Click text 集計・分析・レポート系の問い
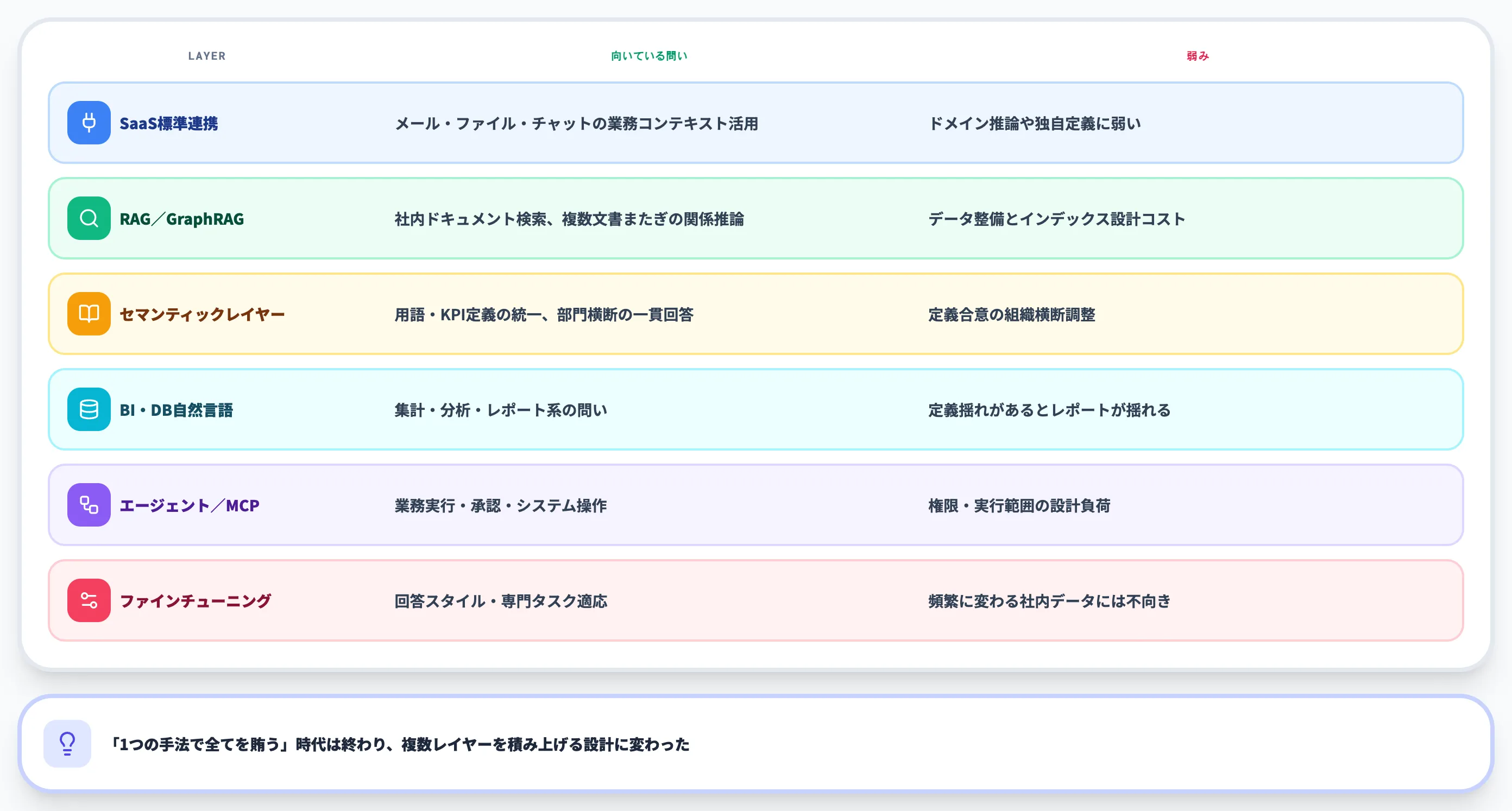Screen dimensions: 1512x811 click(501, 410)
